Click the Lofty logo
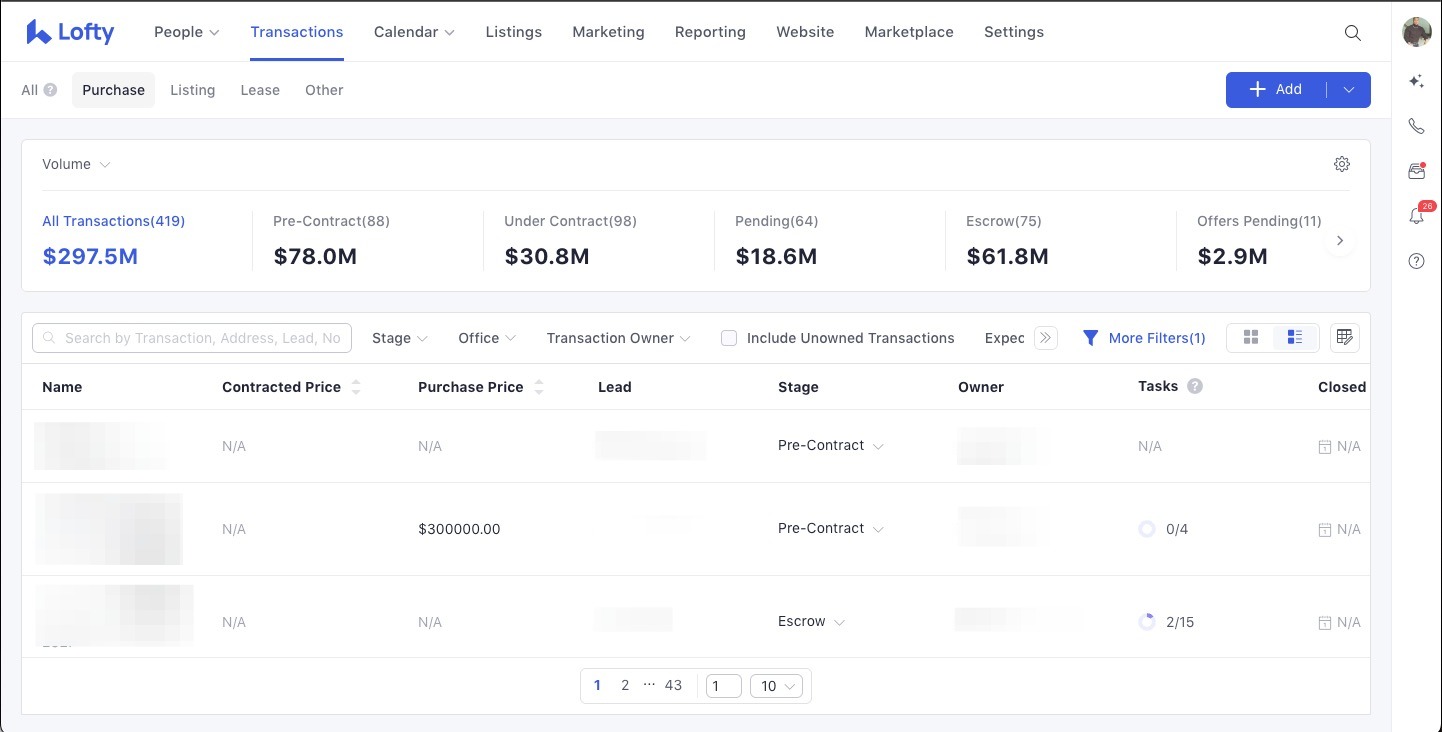The image size is (1442, 732). [69, 31]
